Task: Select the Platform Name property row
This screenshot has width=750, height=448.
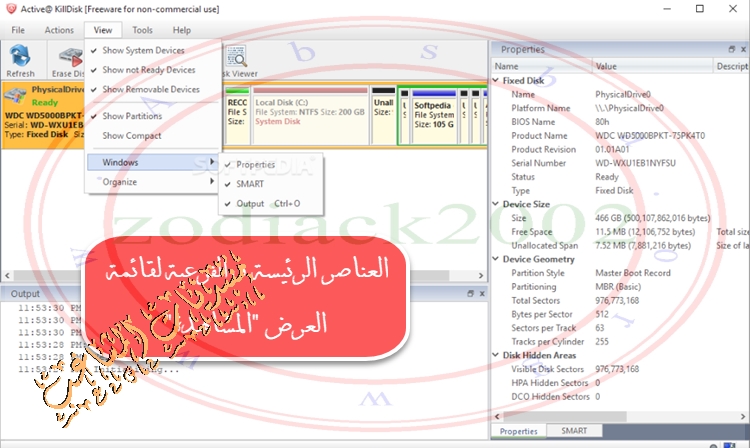Action: pos(620,108)
